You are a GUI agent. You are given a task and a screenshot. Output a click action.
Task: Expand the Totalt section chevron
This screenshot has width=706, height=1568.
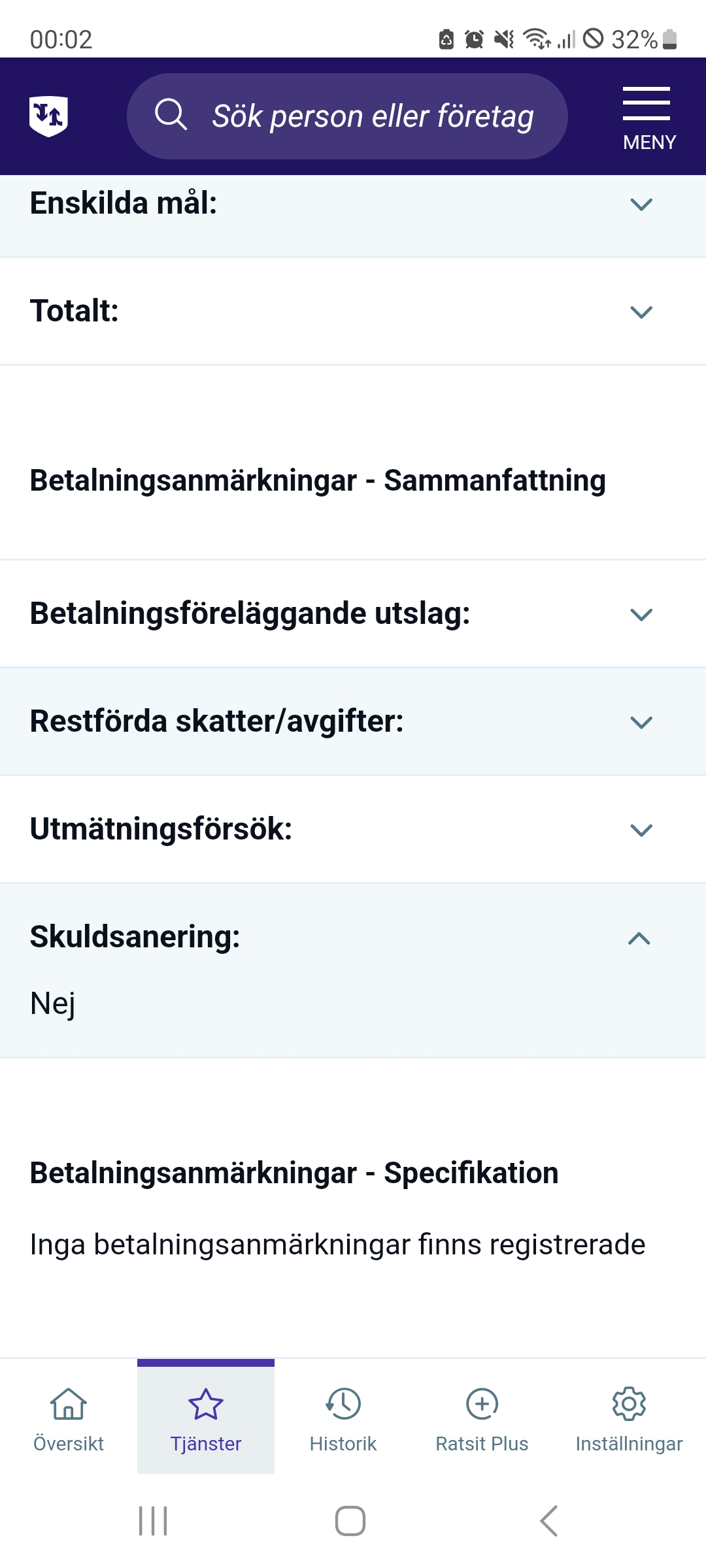point(641,312)
